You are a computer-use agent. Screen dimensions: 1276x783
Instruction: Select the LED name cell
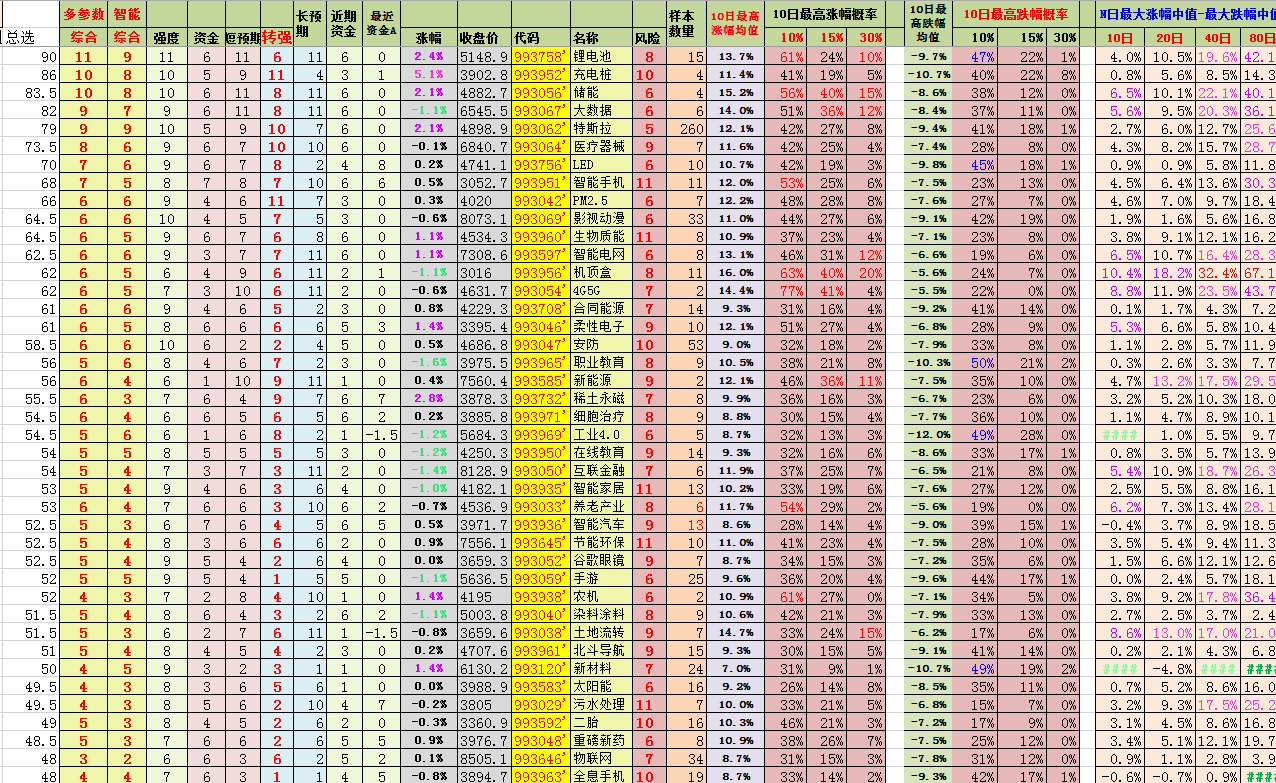pyautogui.click(x=602, y=165)
